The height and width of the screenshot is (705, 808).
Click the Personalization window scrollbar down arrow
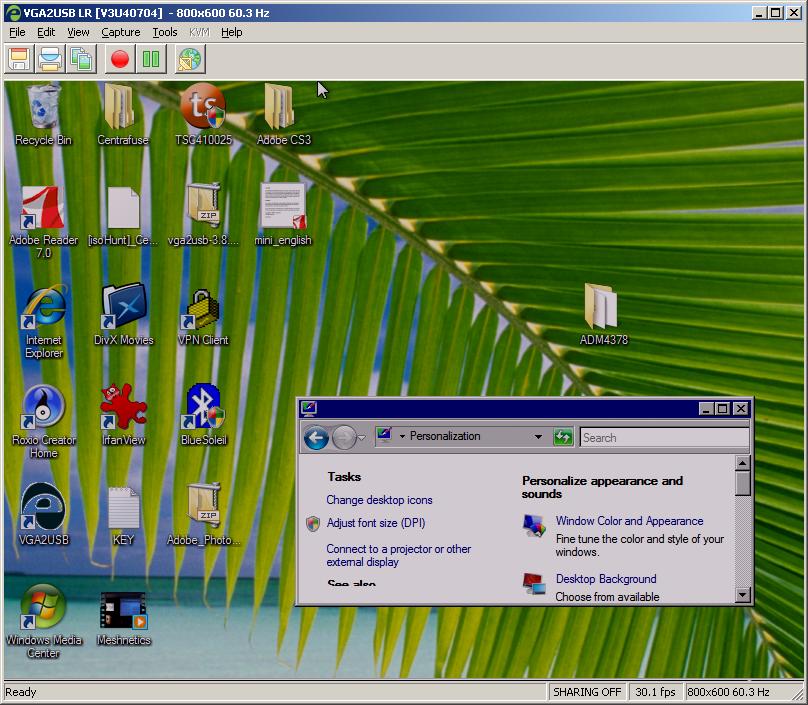[742, 594]
